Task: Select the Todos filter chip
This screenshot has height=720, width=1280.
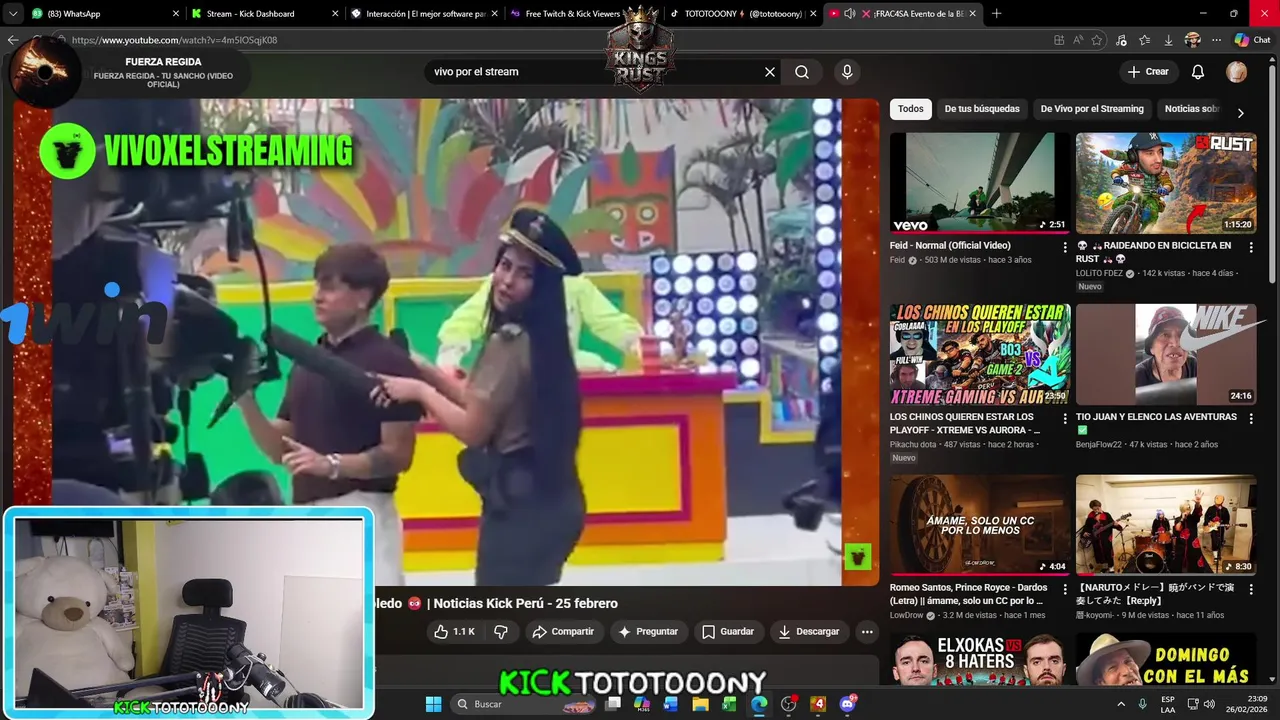Action: 910,109
